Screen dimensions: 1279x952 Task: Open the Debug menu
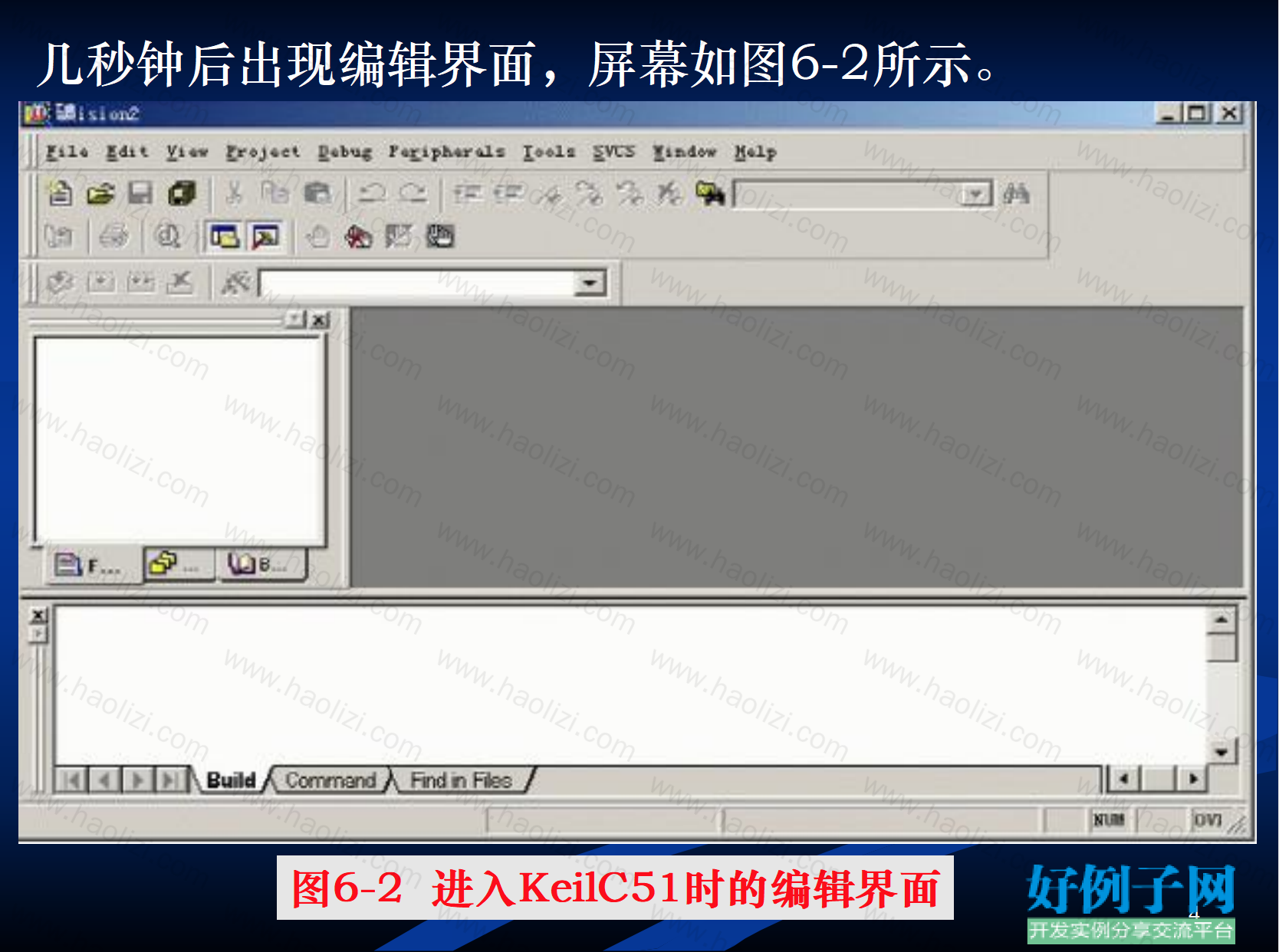click(x=345, y=152)
